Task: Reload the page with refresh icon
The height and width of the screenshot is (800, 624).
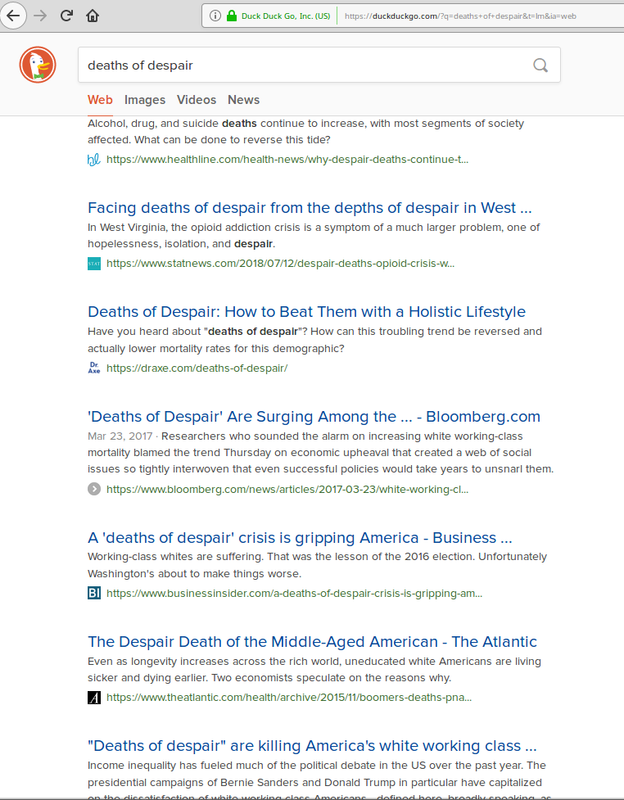Action: point(66,16)
